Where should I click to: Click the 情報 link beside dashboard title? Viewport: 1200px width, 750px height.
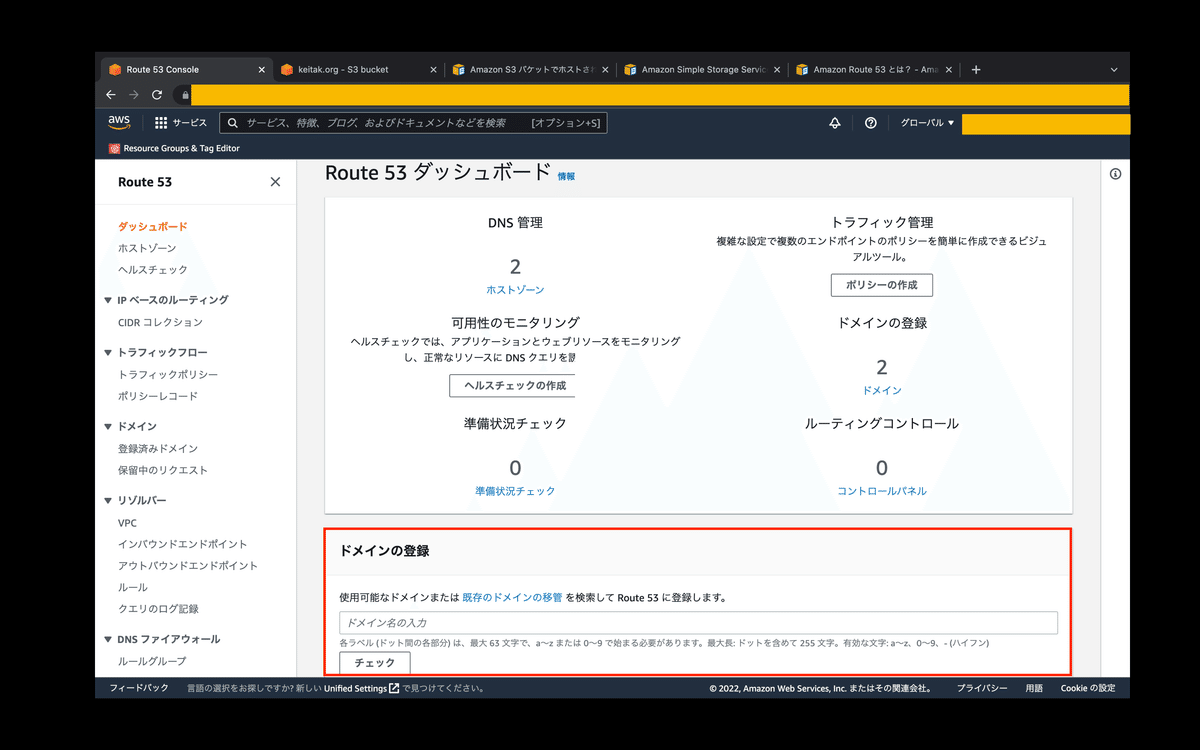(566, 176)
